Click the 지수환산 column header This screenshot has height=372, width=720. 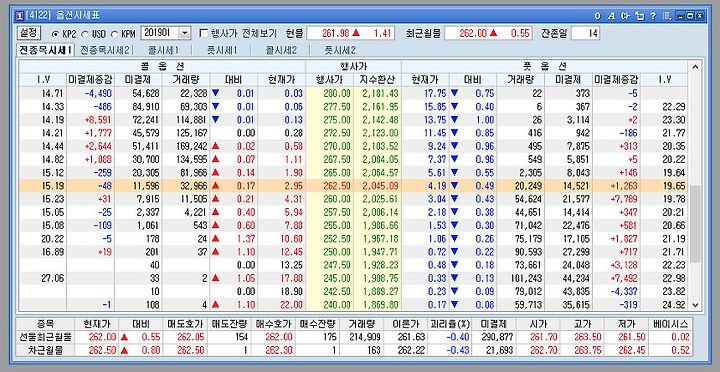(x=377, y=80)
